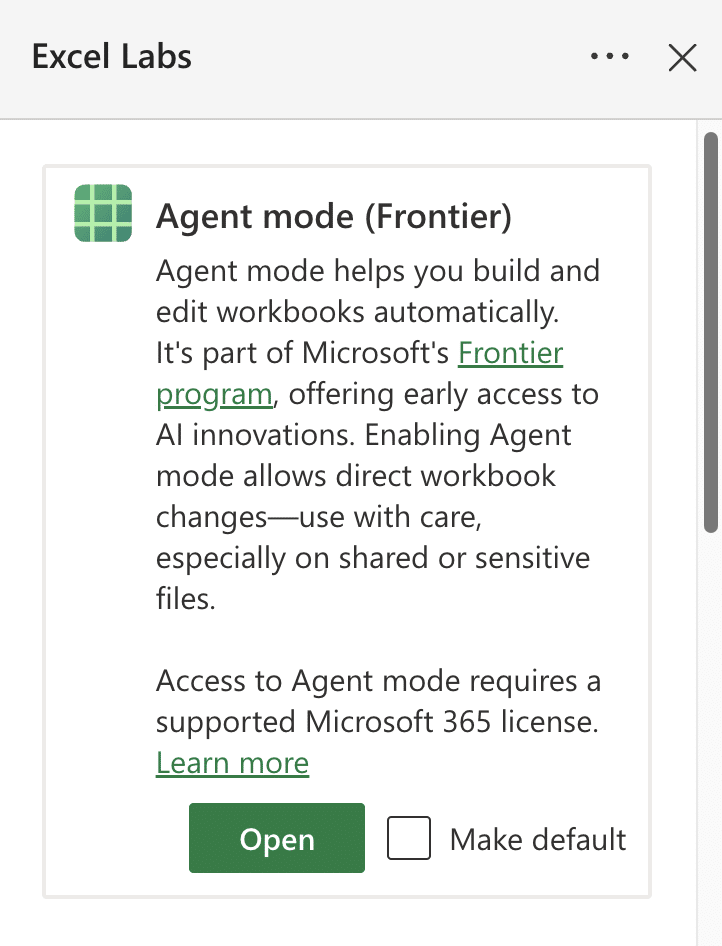
Task: Visit Microsoft's Frontier program page
Action: (510, 353)
